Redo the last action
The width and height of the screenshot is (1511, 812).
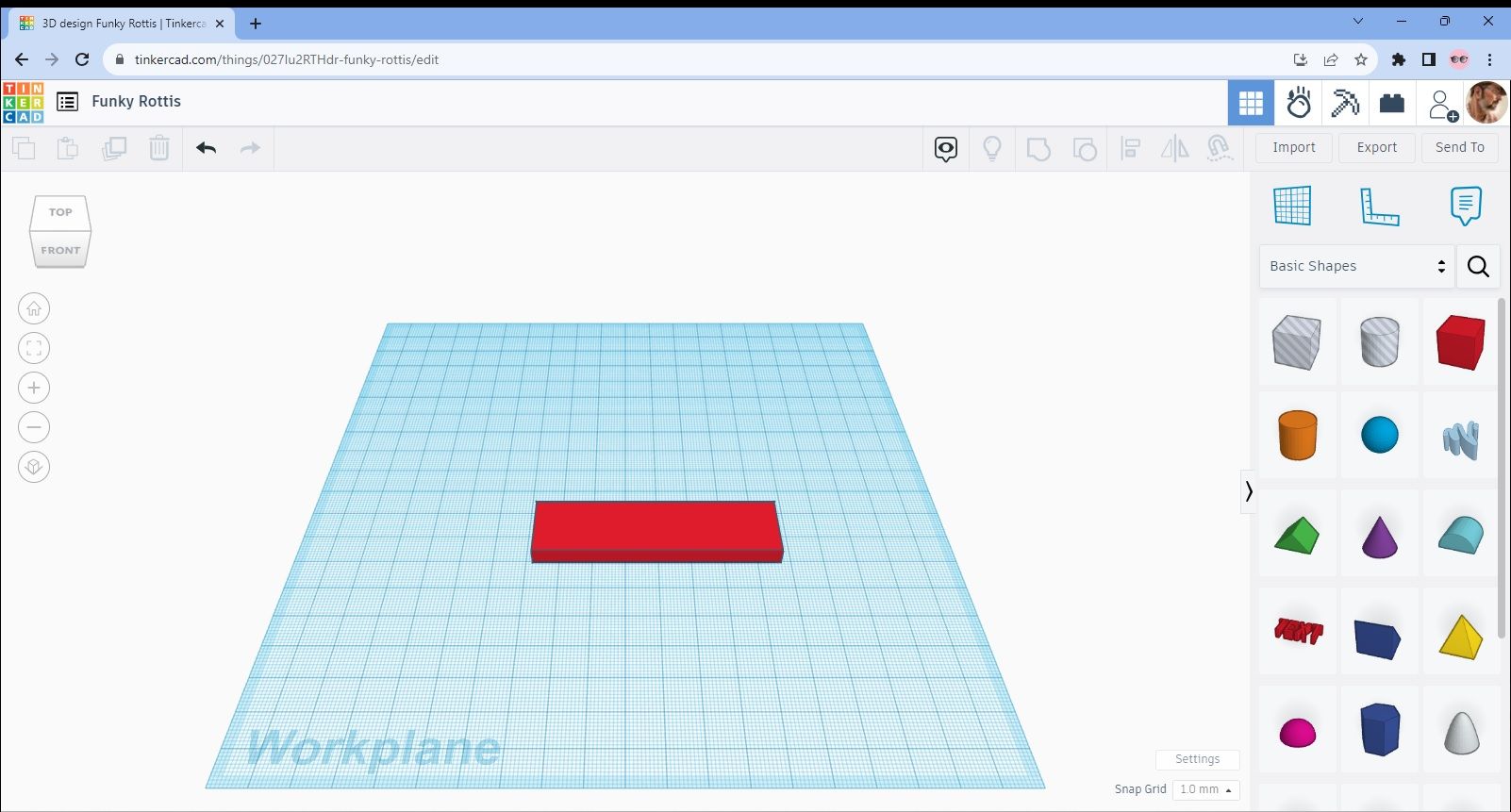250,148
